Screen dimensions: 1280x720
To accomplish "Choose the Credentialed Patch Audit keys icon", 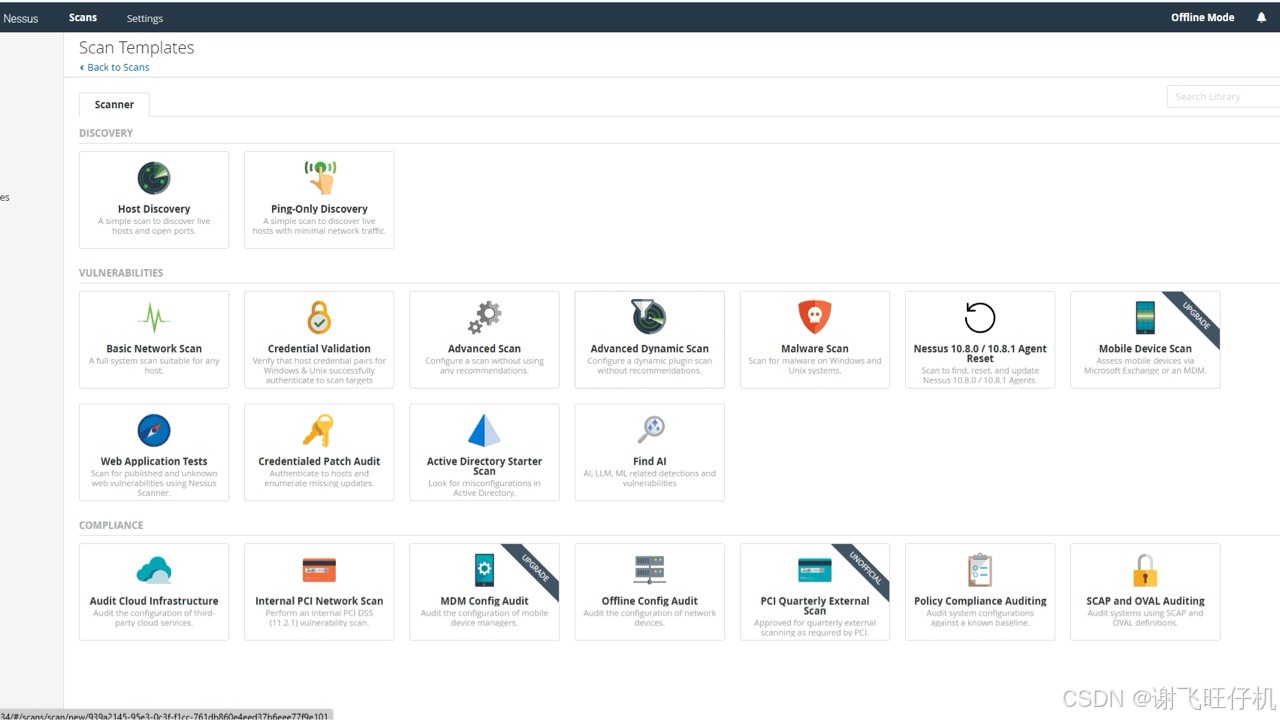I will (x=319, y=431).
